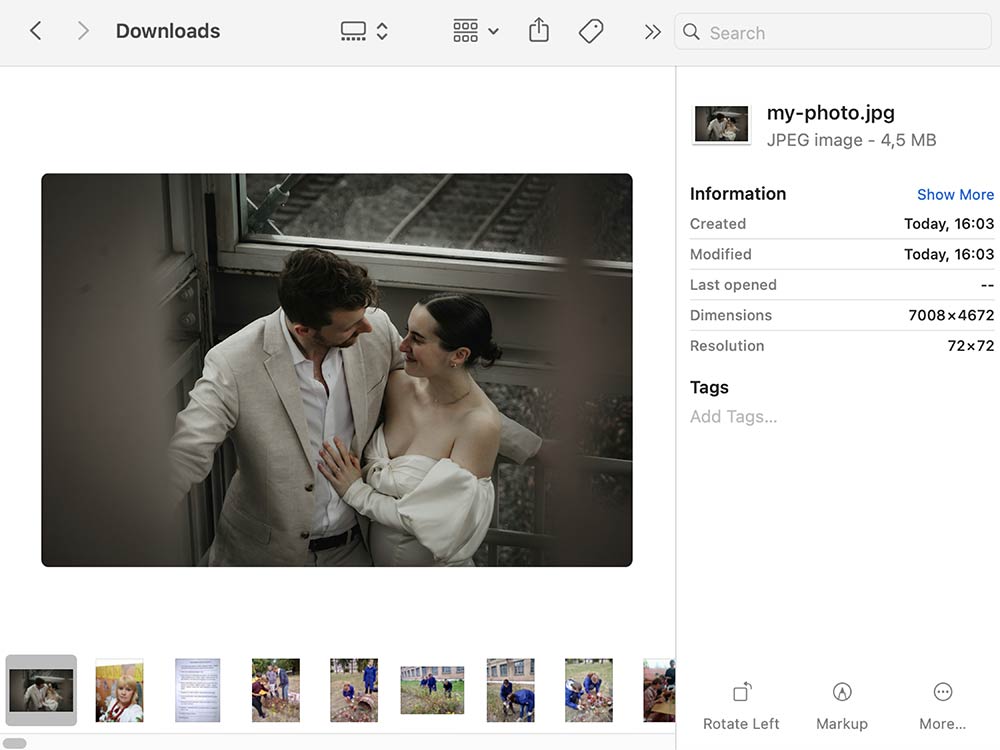
Task: Click the Downloads folder title
Action: click(x=168, y=31)
